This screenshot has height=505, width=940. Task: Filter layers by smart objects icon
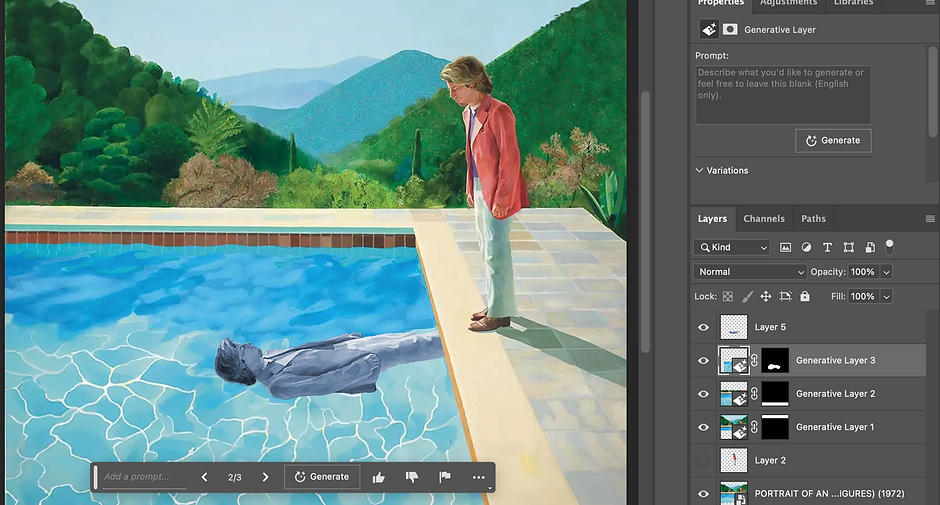click(x=870, y=247)
